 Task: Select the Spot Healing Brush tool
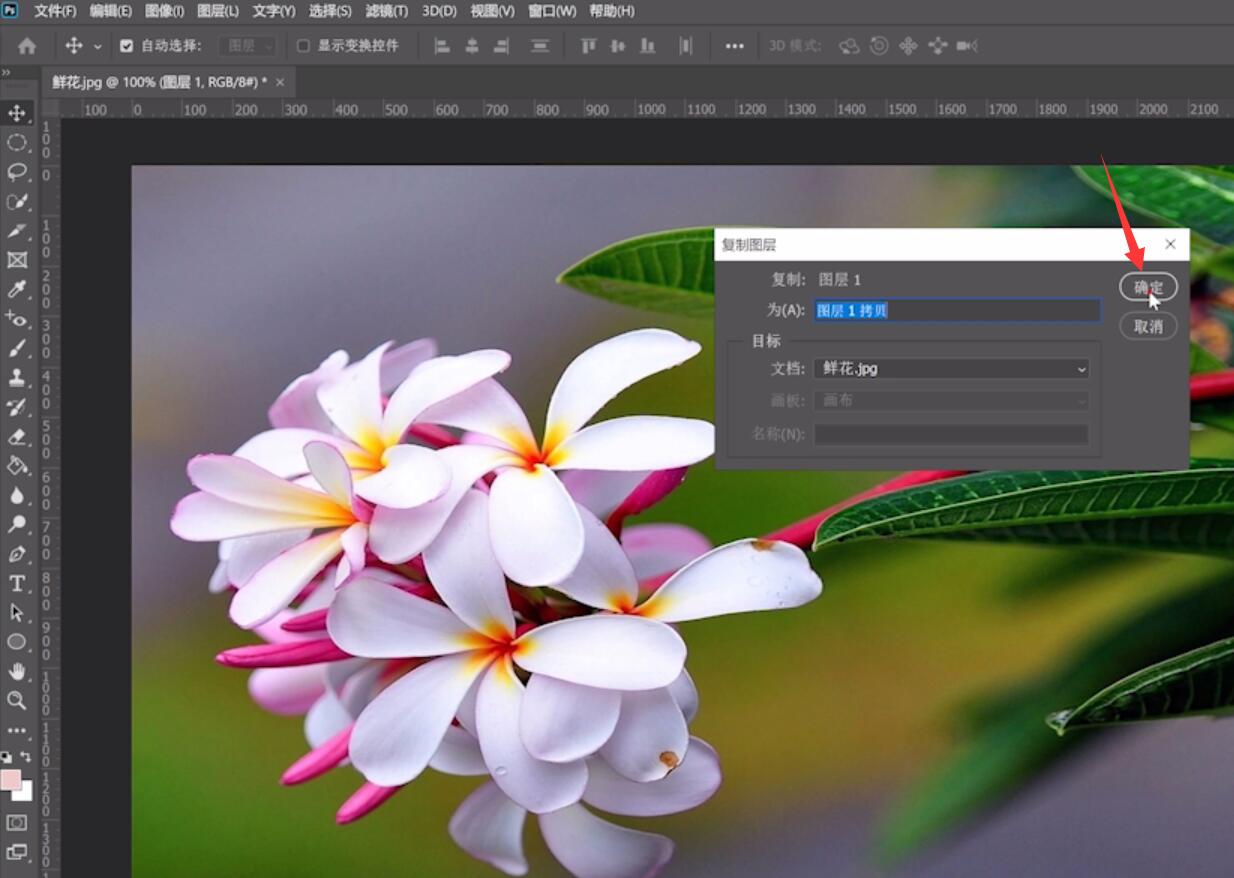[x=17, y=319]
